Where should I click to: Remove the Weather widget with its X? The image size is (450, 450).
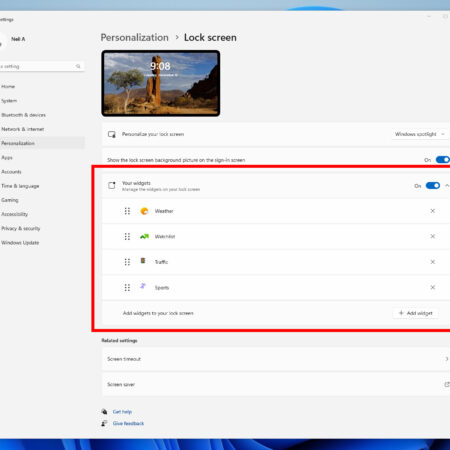[432, 211]
